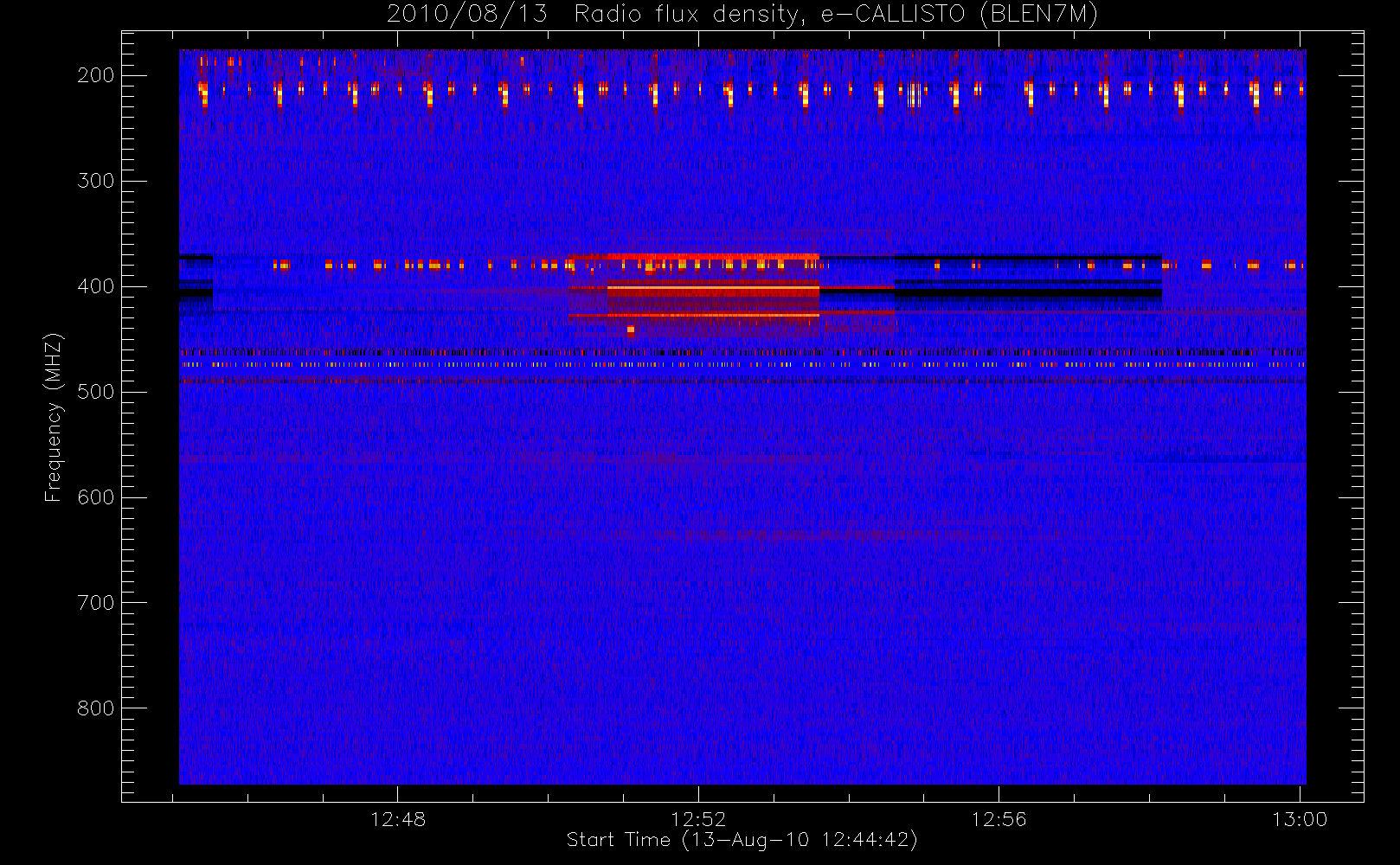Click the bright red emission band near 400 MHz

point(713,292)
